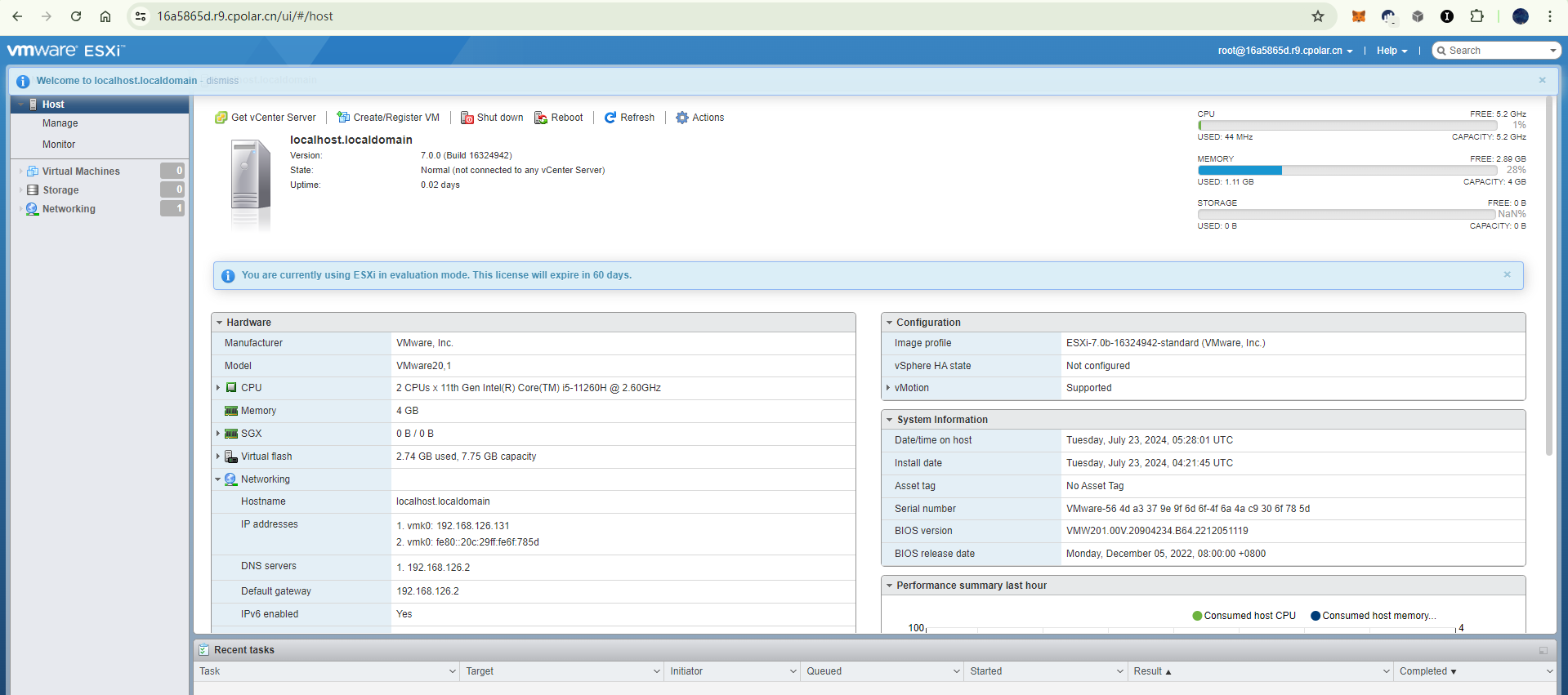
Task: Expand the CPU hardware row
Action: tap(218, 388)
